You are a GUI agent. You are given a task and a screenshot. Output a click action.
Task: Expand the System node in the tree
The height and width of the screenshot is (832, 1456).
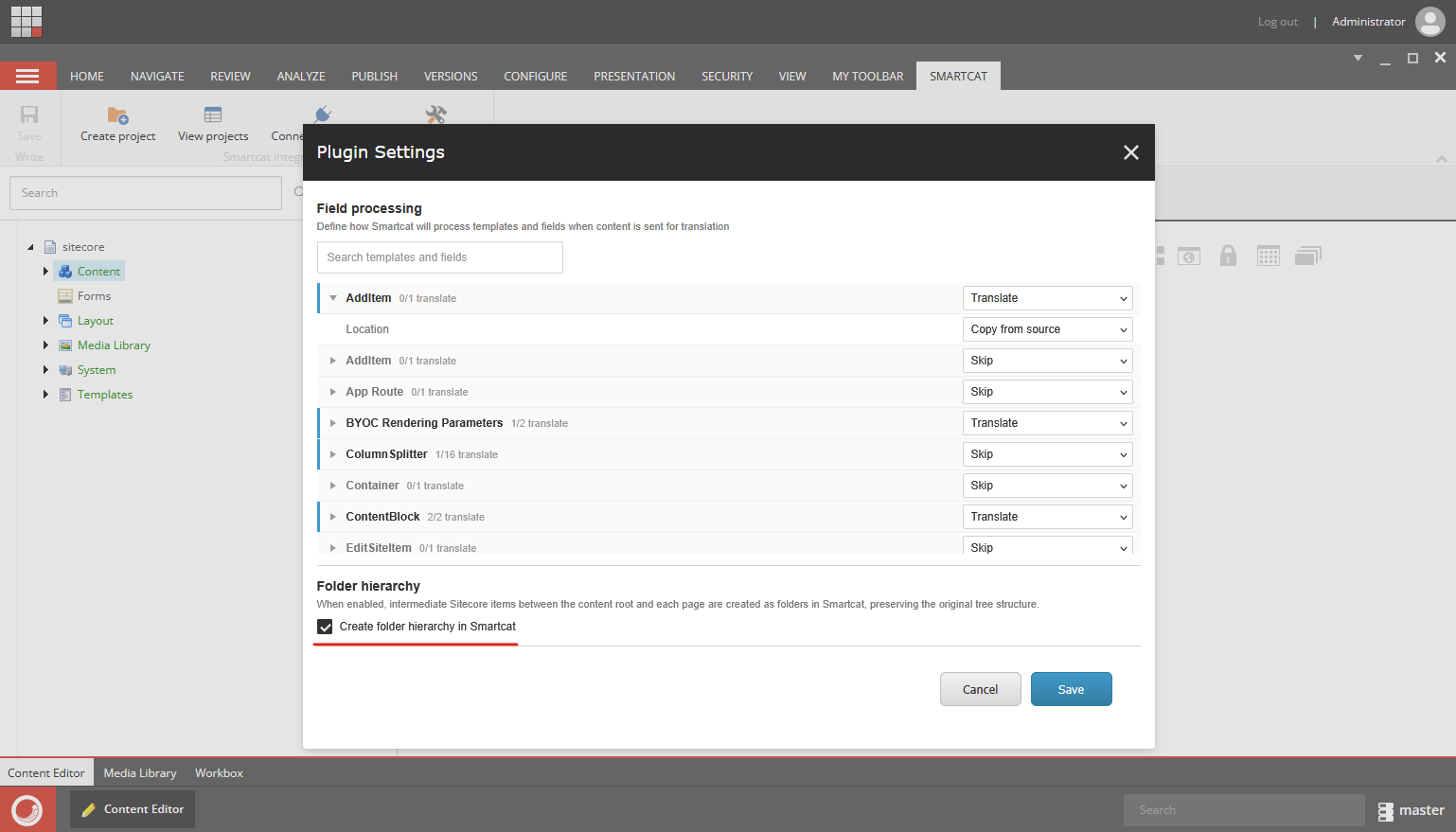click(x=45, y=370)
